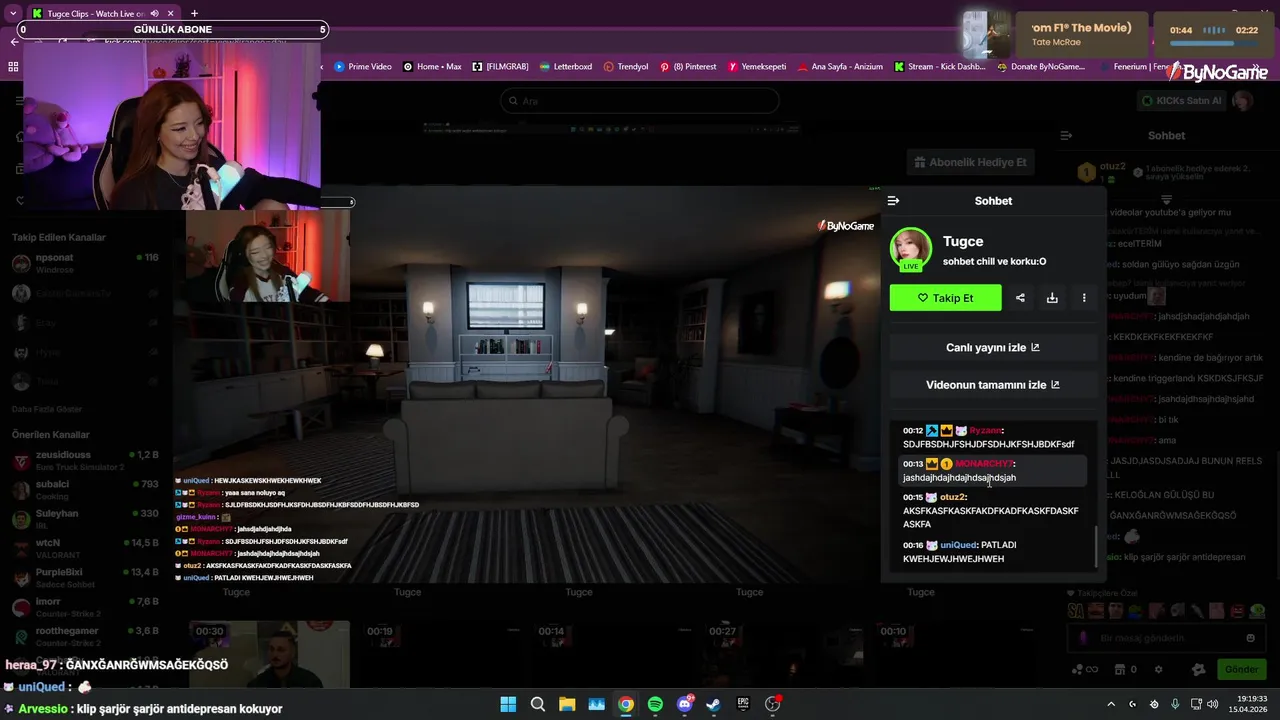Screen dimensions: 1280x720
Task: Open Yemeksepeti bookmark
Action: [757, 67]
